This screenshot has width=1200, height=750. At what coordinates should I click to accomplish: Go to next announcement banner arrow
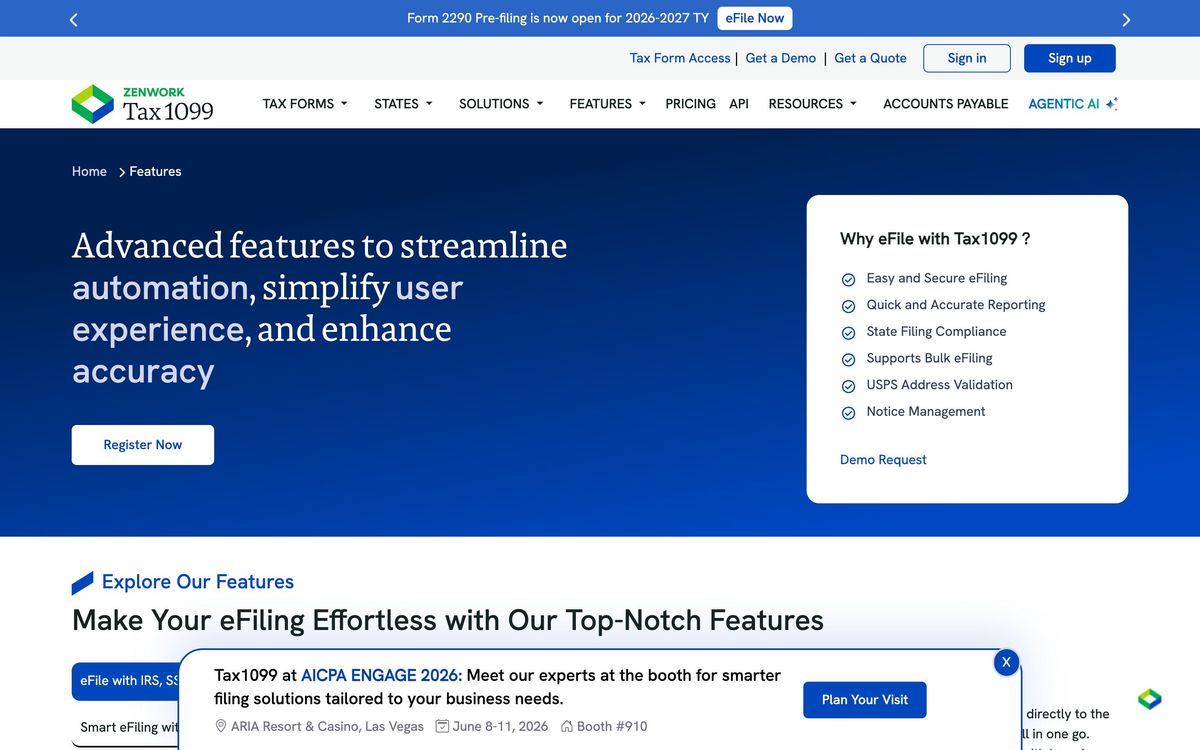[1126, 19]
